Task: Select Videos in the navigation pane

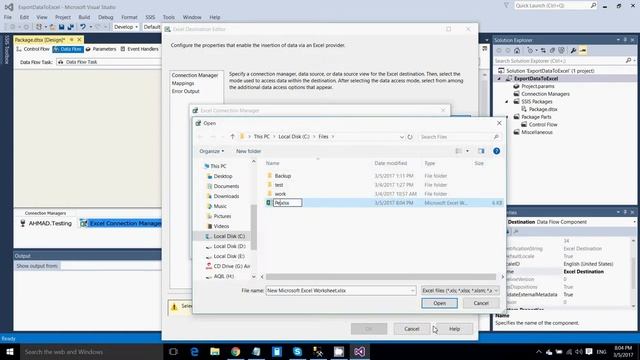Action: pos(221,226)
